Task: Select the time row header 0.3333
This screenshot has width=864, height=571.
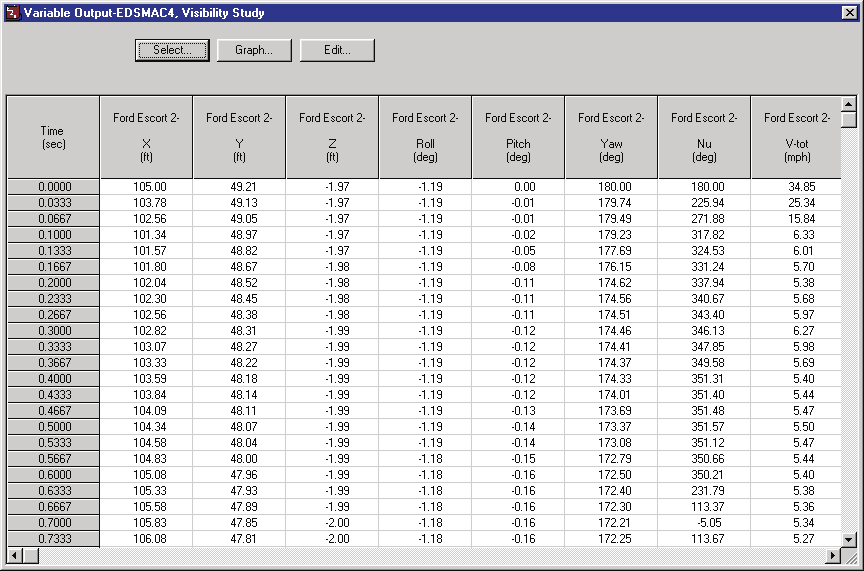Action: click(x=53, y=347)
